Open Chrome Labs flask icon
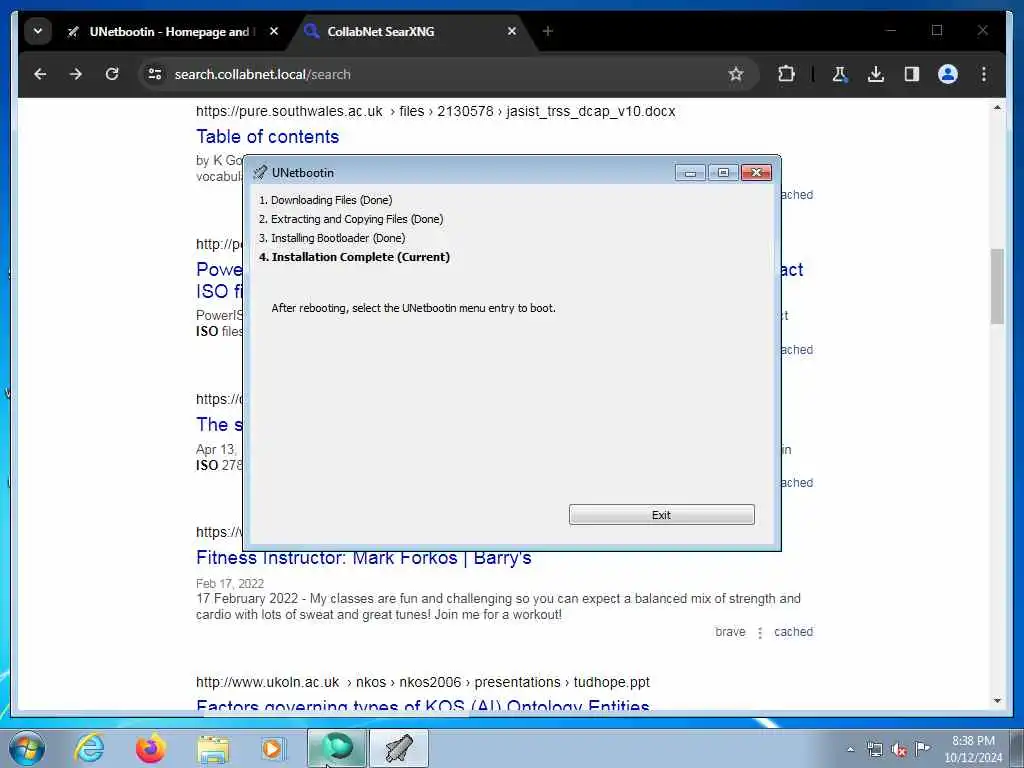Viewport: 1024px width, 768px height. [840, 74]
